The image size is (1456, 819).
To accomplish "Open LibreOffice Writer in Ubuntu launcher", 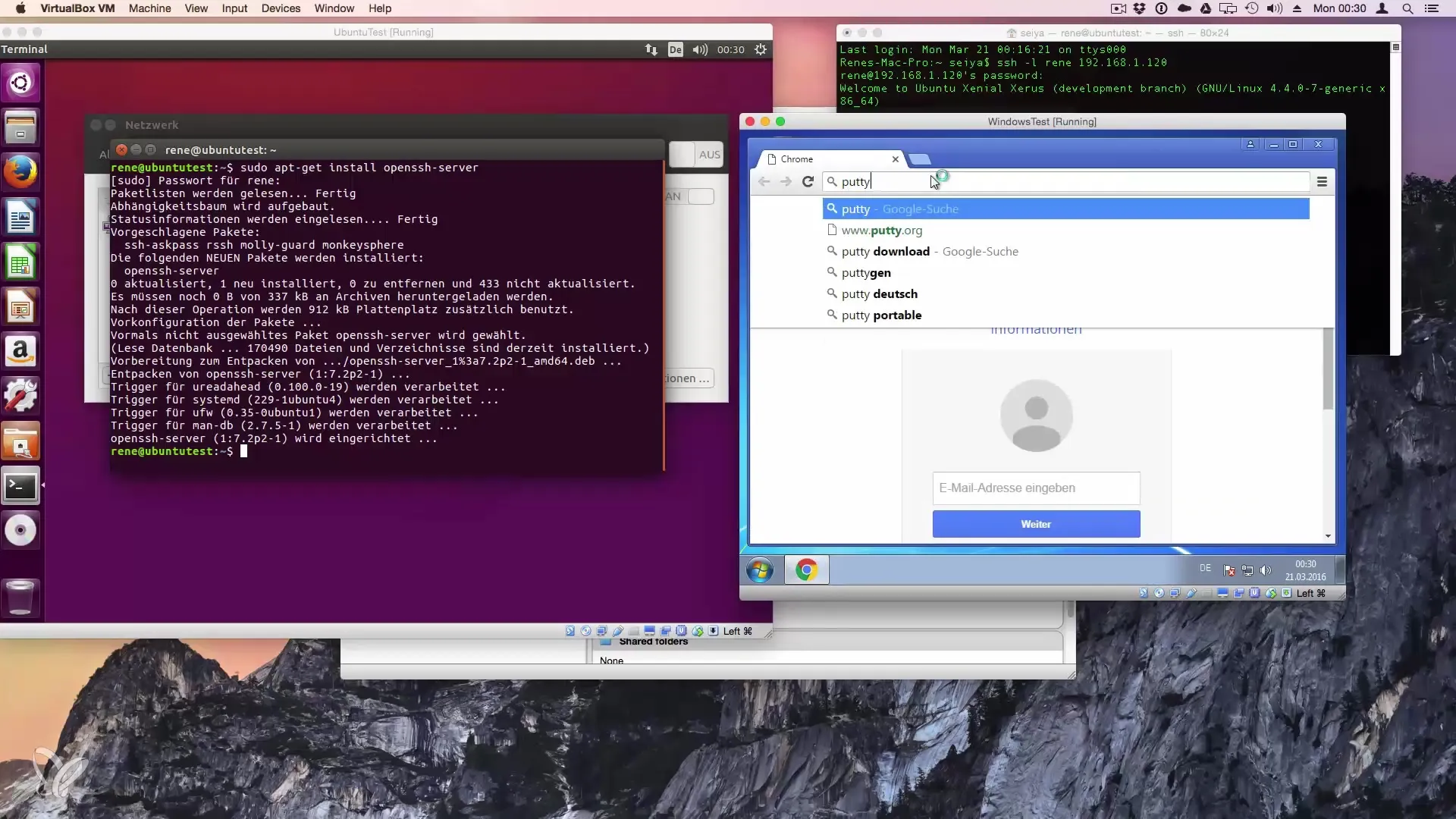I will (20, 217).
